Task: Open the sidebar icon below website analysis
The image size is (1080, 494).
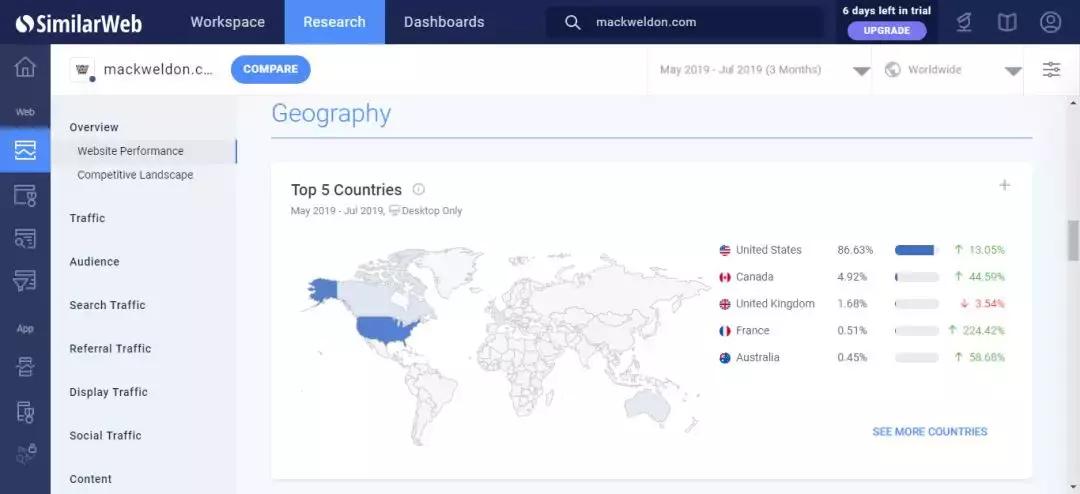Action: point(25,196)
